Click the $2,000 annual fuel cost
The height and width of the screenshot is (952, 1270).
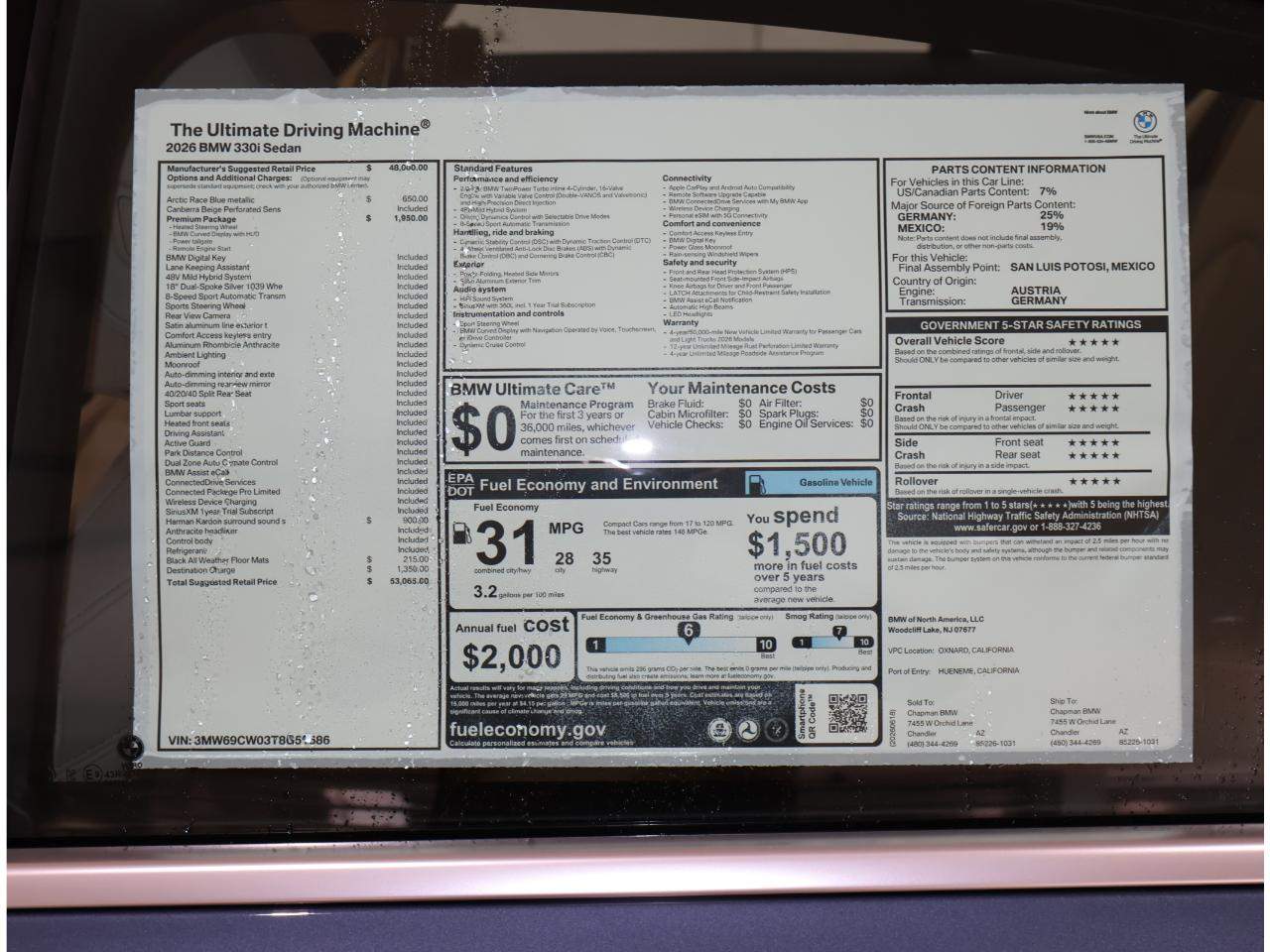point(512,656)
